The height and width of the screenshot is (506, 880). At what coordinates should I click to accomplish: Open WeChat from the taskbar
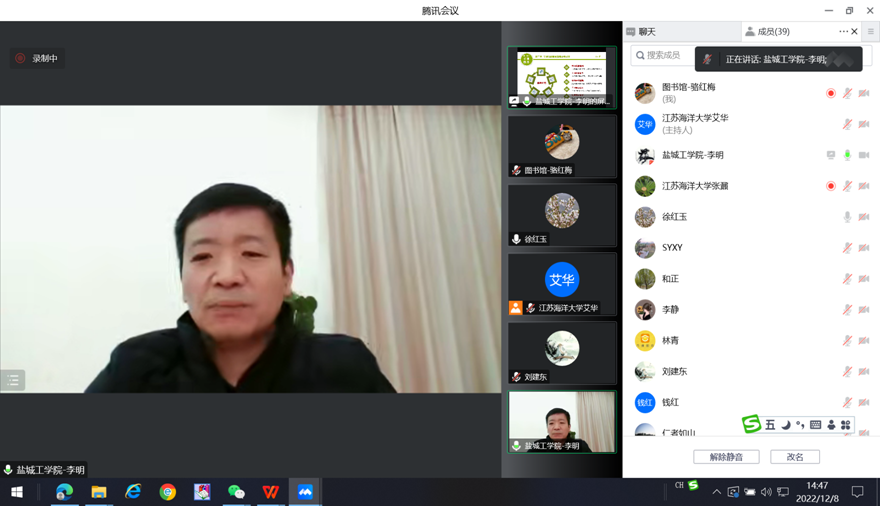click(236, 492)
